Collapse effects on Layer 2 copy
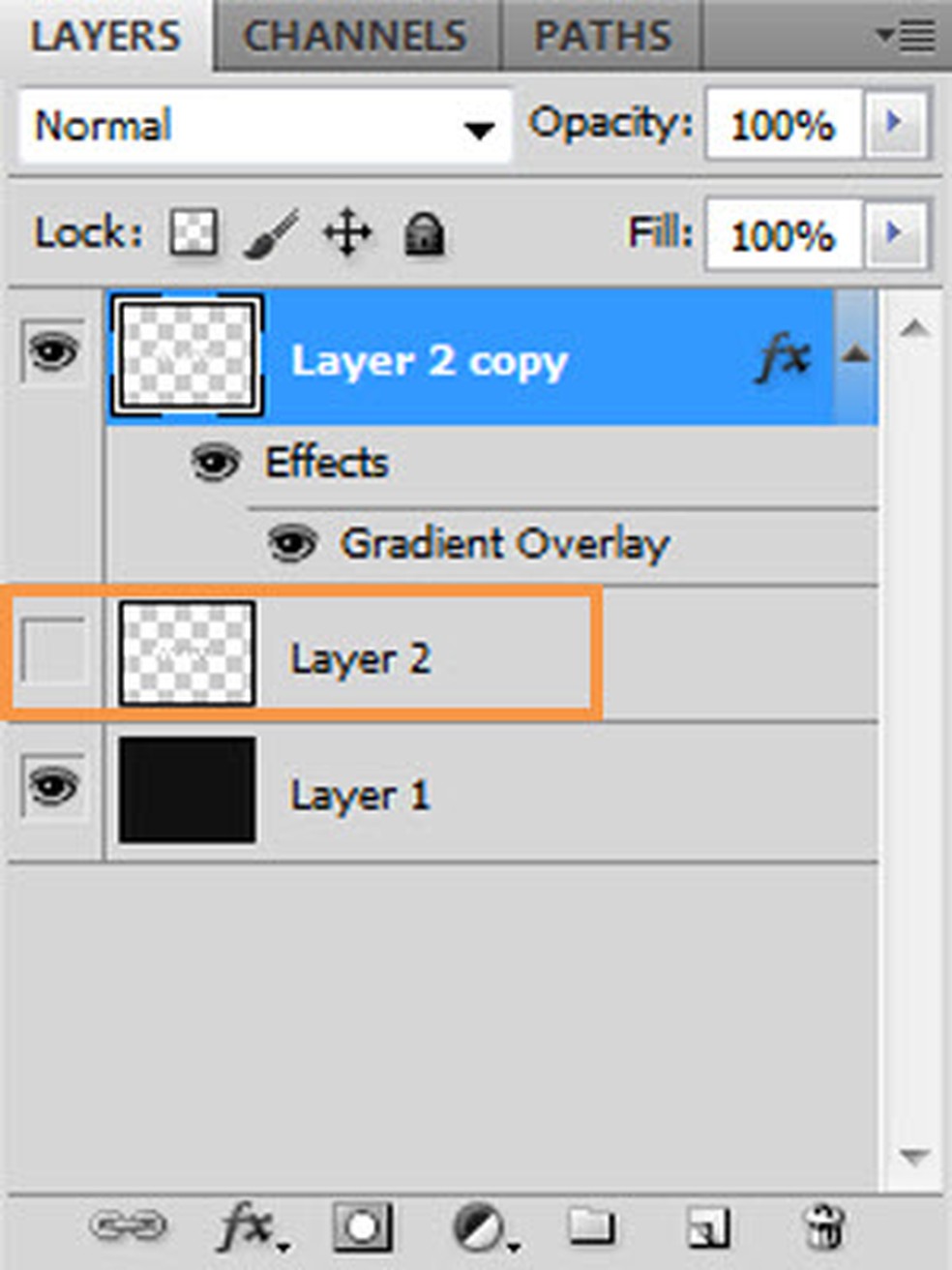Screen dimensions: 952x1270 (854, 354)
